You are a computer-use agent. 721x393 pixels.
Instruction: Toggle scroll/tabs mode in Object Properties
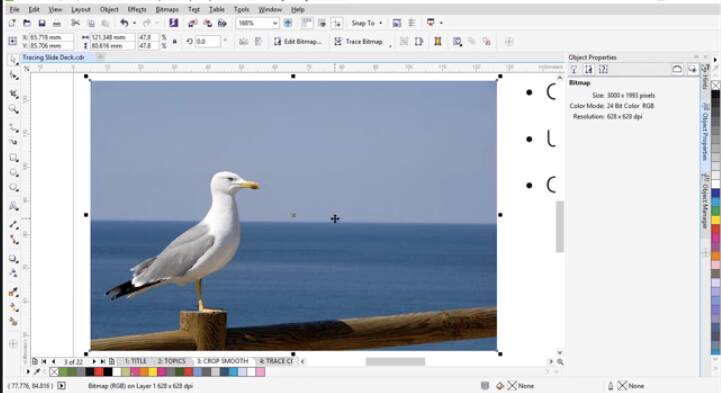[677, 69]
